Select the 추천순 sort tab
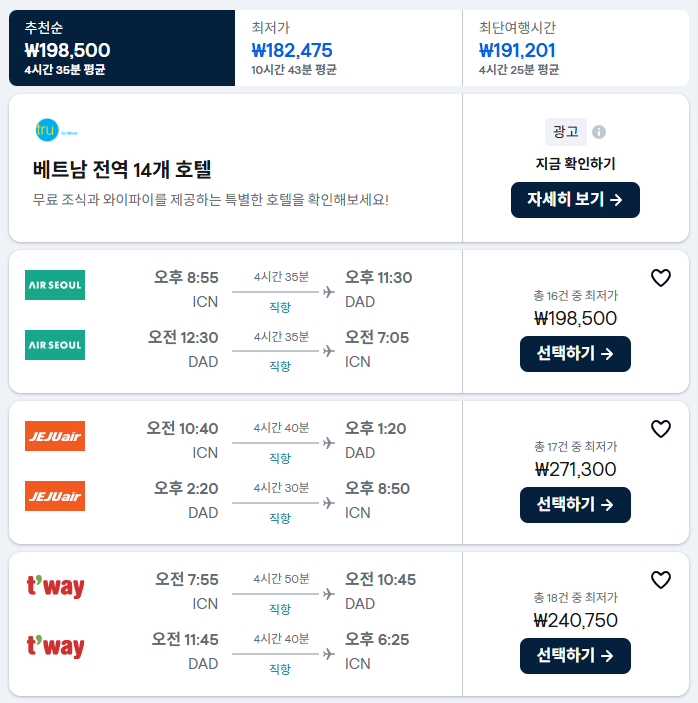The height and width of the screenshot is (703, 698). click(122, 48)
